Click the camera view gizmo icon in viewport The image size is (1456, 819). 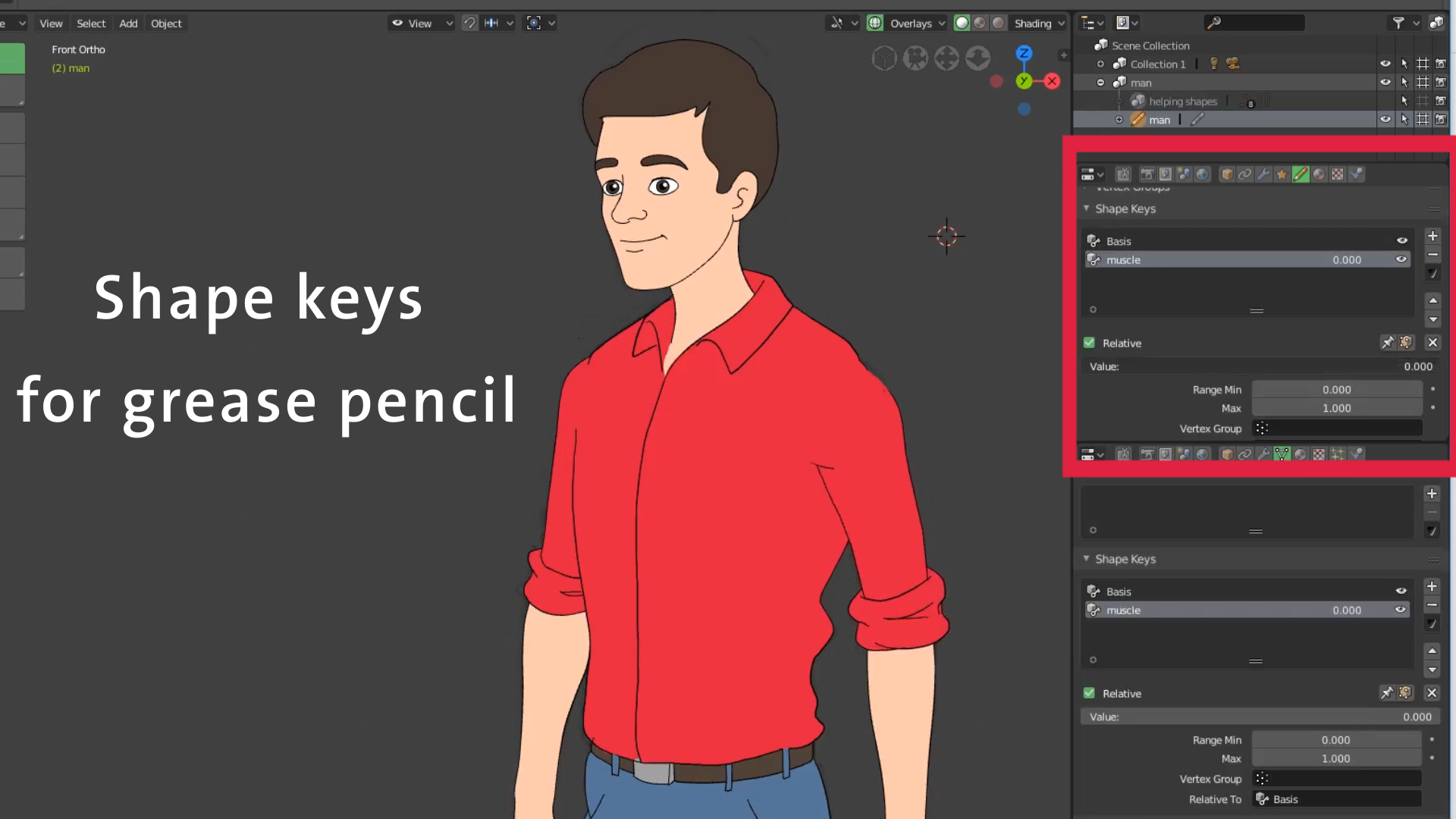point(915,58)
